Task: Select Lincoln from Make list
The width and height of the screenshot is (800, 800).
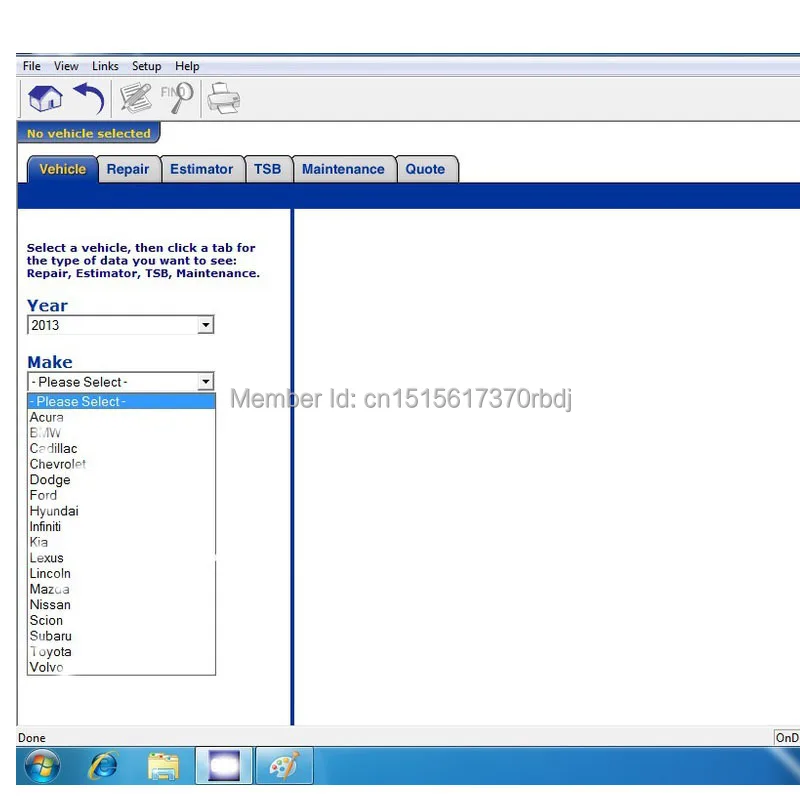Action: click(x=121, y=573)
